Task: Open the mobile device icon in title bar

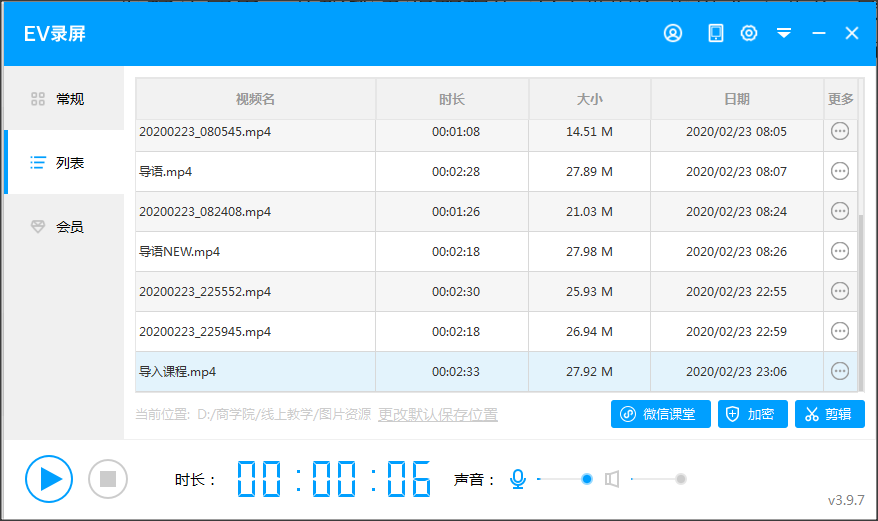Action: [716, 34]
